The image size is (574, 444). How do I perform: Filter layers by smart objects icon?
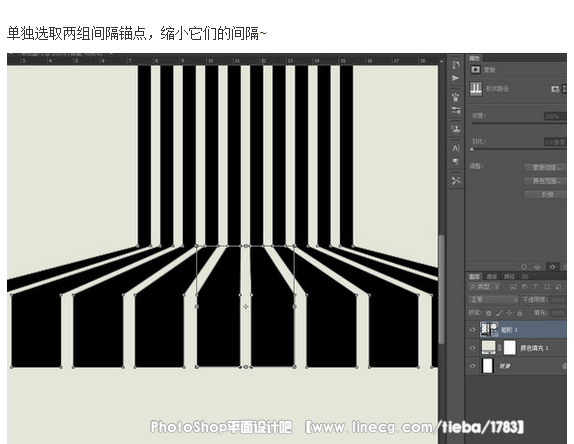point(558,287)
